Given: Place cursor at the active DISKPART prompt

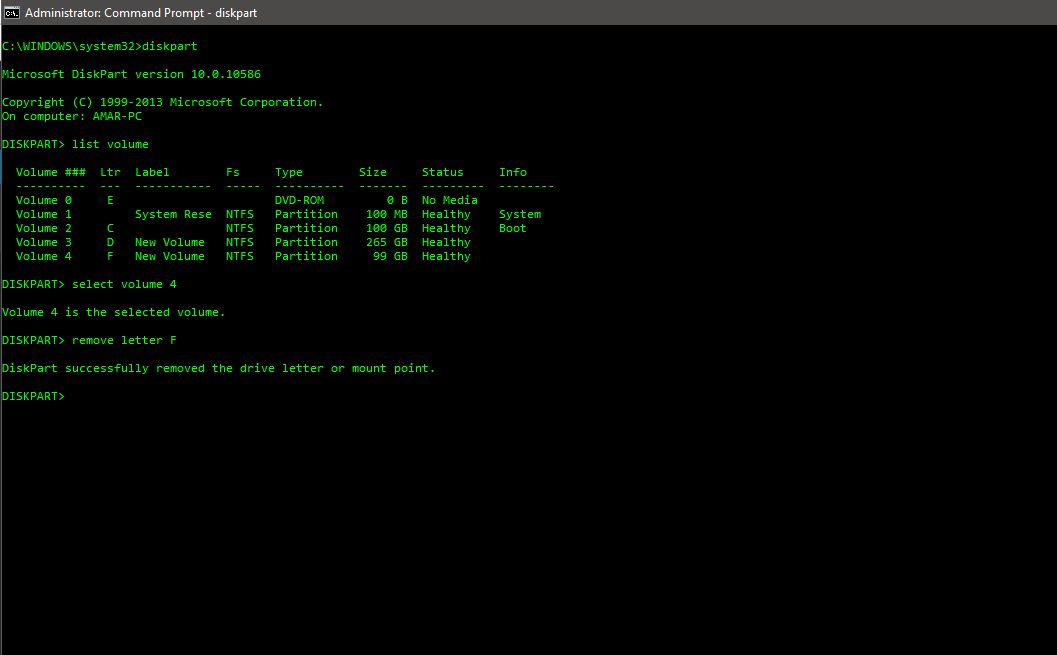Looking at the screenshot, I should (70, 395).
